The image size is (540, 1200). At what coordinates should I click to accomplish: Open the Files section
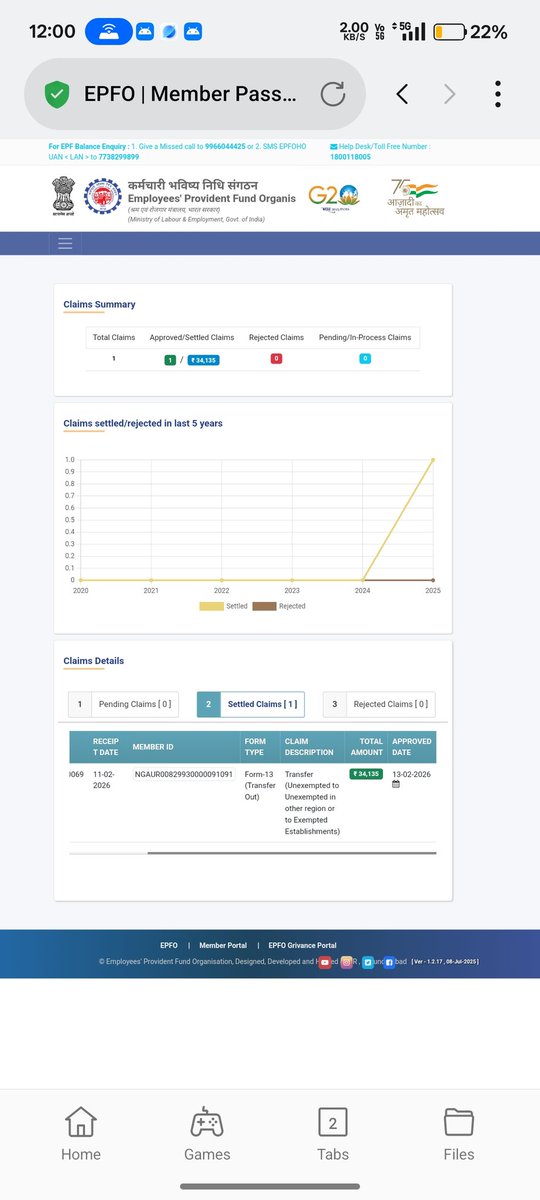click(x=459, y=1134)
